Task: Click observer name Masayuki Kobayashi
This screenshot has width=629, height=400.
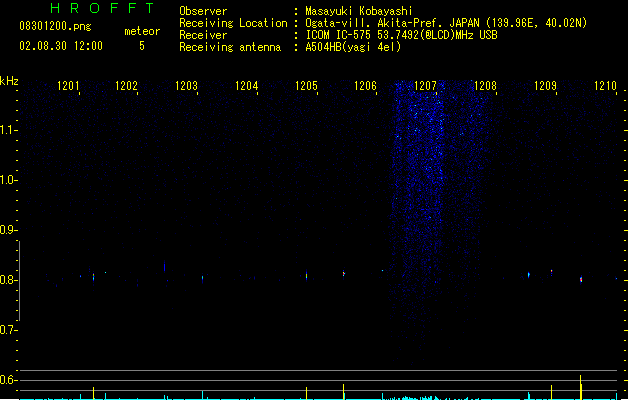Action: (x=359, y=11)
